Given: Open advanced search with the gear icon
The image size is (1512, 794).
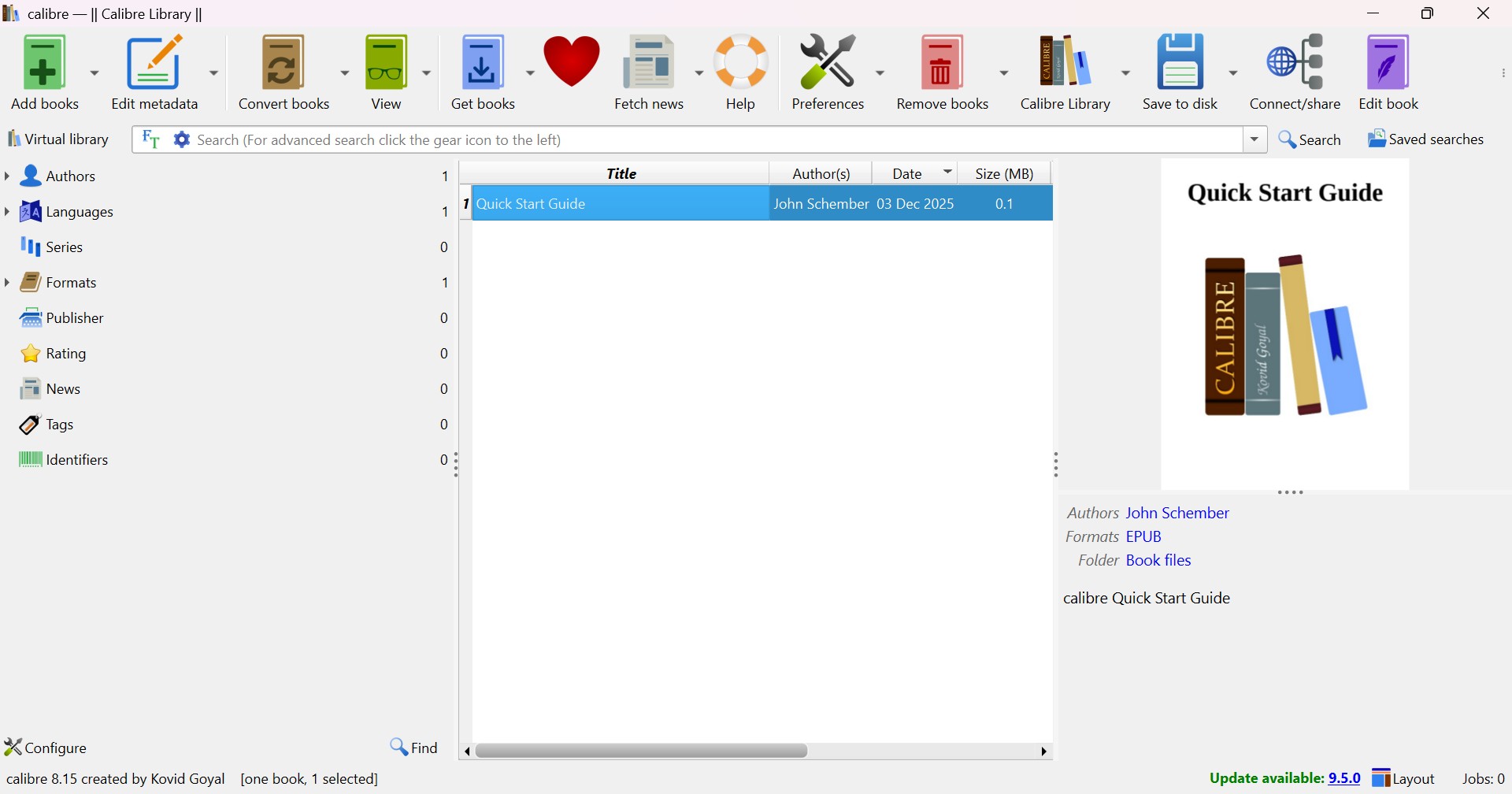Looking at the screenshot, I should click(181, 139).
